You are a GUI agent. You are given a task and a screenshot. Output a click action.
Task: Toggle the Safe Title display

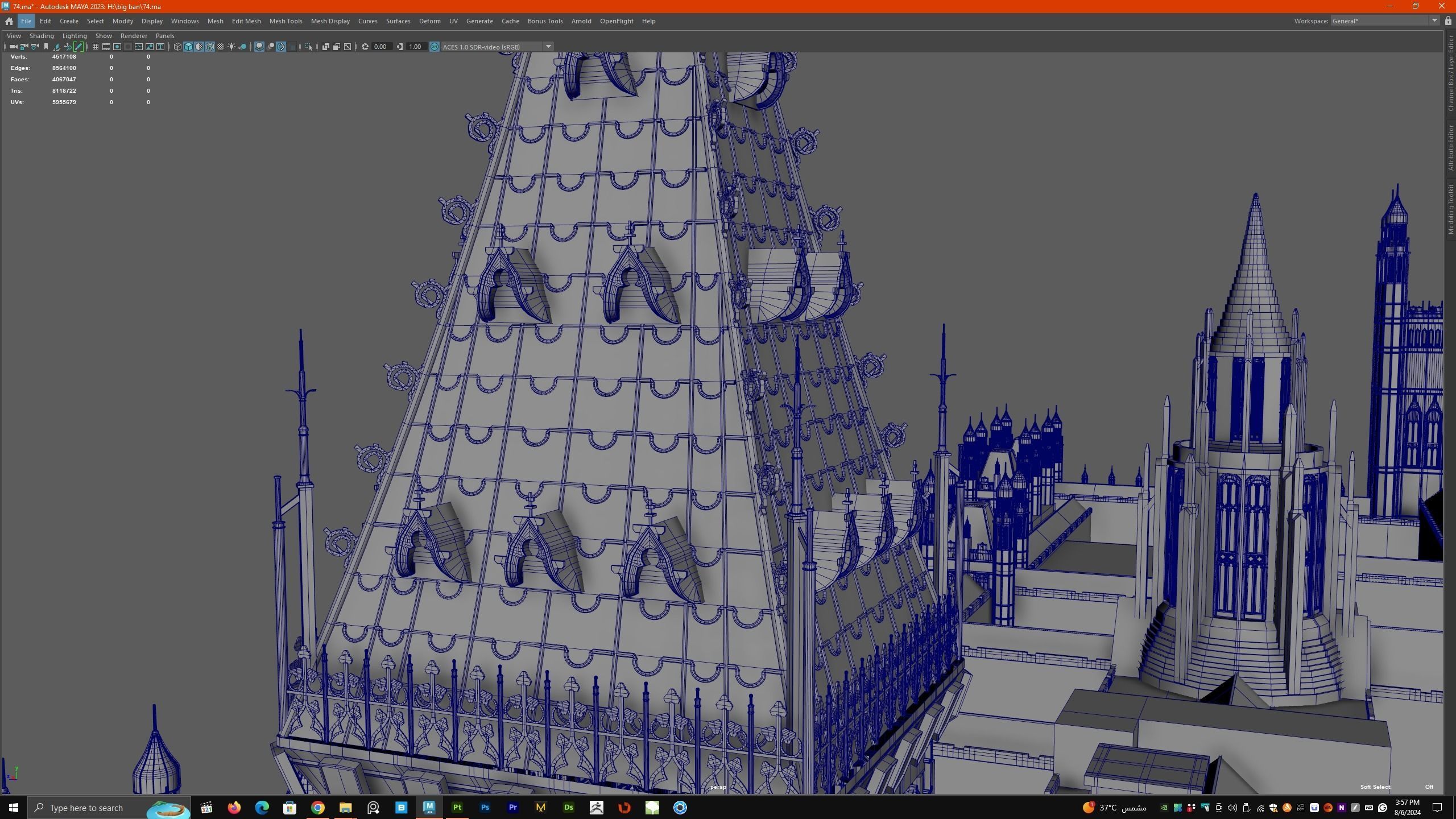160,47
